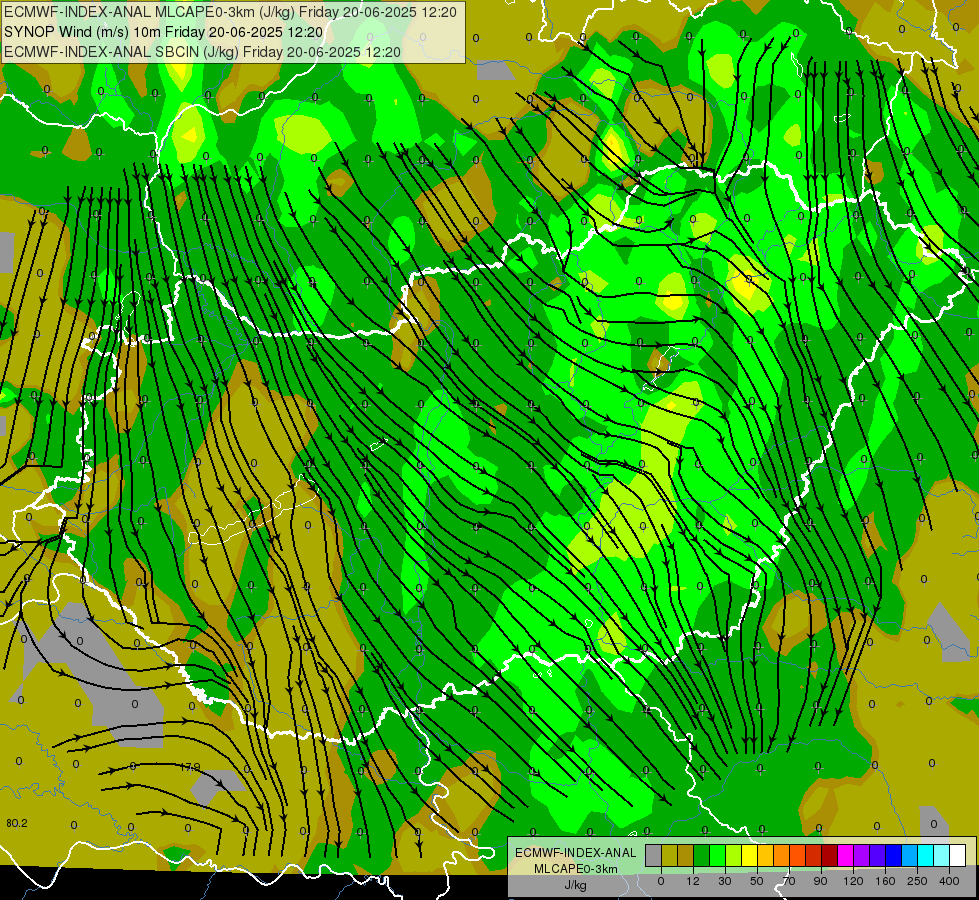979x900 pixels.
Task: Click the legend title 'MLCAPE0-3km'
Action: 575,869
